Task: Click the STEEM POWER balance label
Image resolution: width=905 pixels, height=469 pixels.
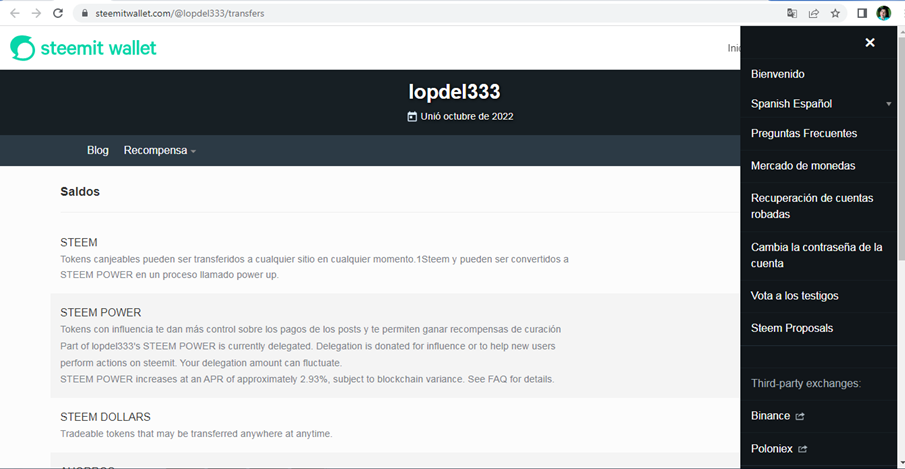Action: [100, 313]
